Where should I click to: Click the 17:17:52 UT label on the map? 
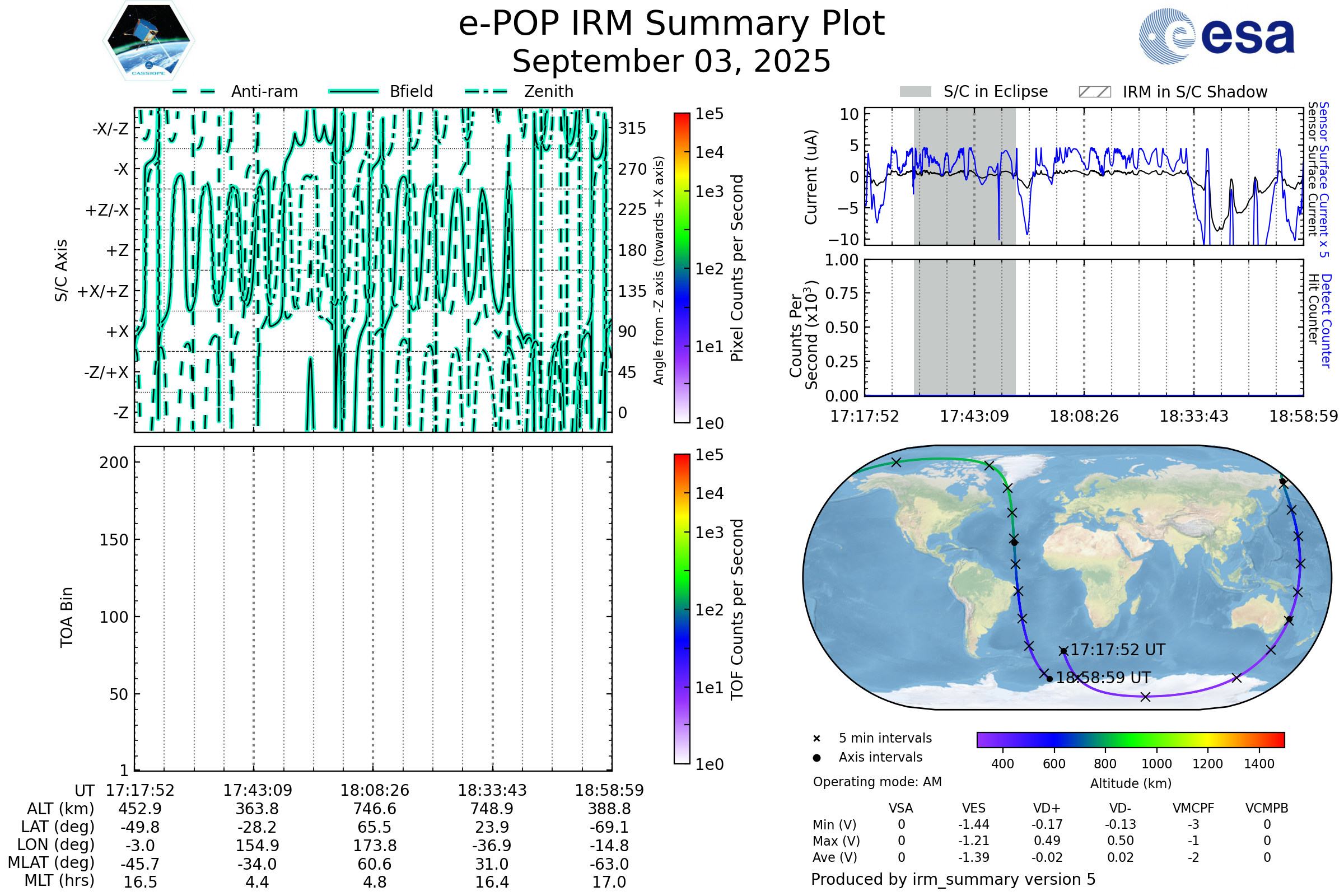(1118, 650)
